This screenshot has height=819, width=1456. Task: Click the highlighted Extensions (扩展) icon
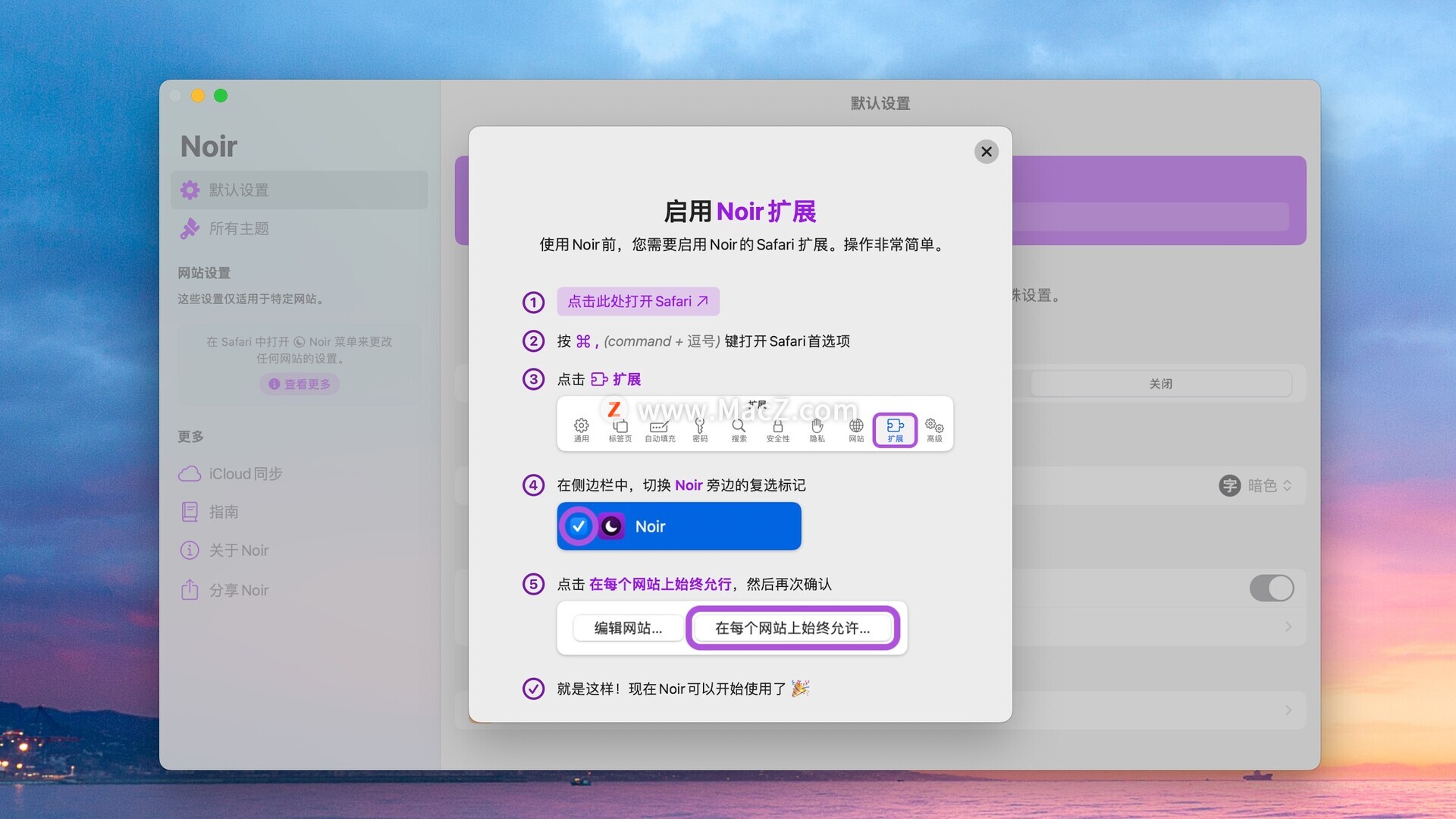(x=895, y=430)
